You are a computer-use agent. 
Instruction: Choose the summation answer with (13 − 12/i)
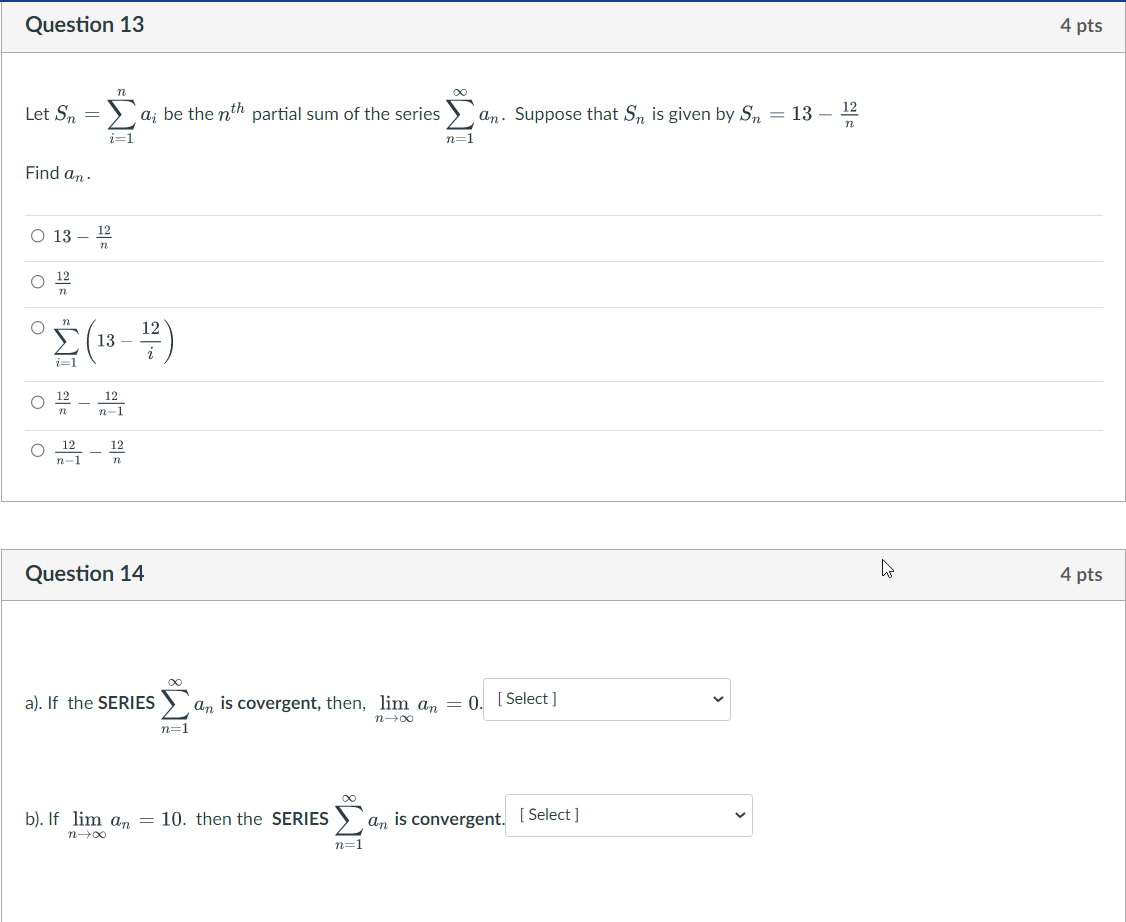pyautogui.click(x=37, y=326)
